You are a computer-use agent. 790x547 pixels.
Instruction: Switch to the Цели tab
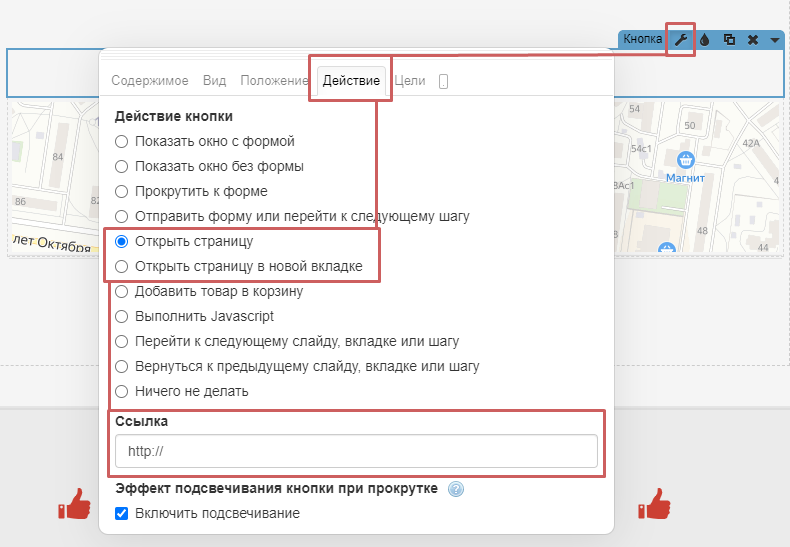(411, 81)
